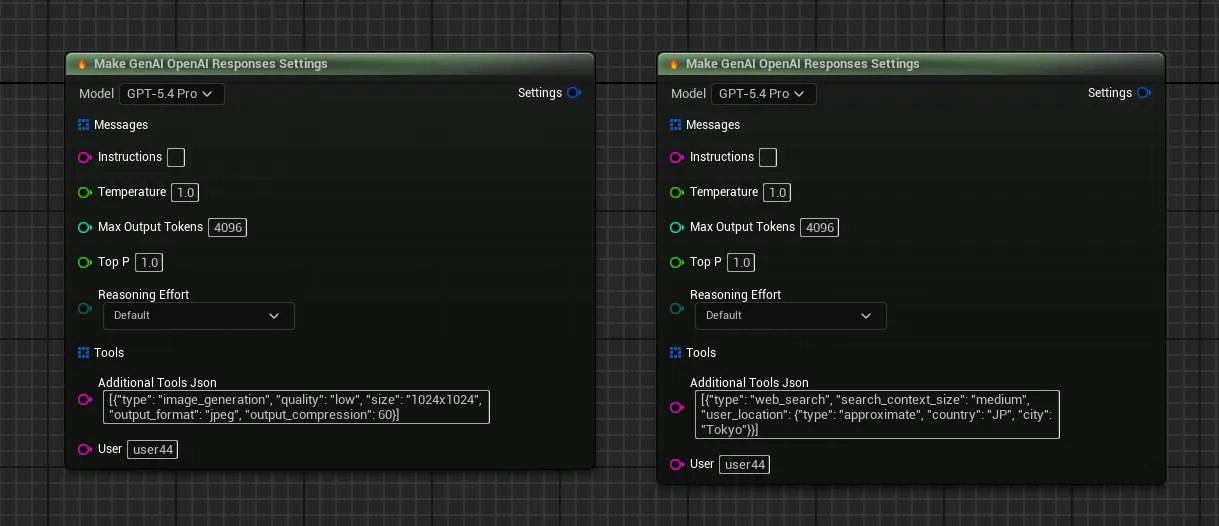Screen dimensions: 1219x526
Task: Click the Max Output Tokens pin on left node
Action: 85,227
